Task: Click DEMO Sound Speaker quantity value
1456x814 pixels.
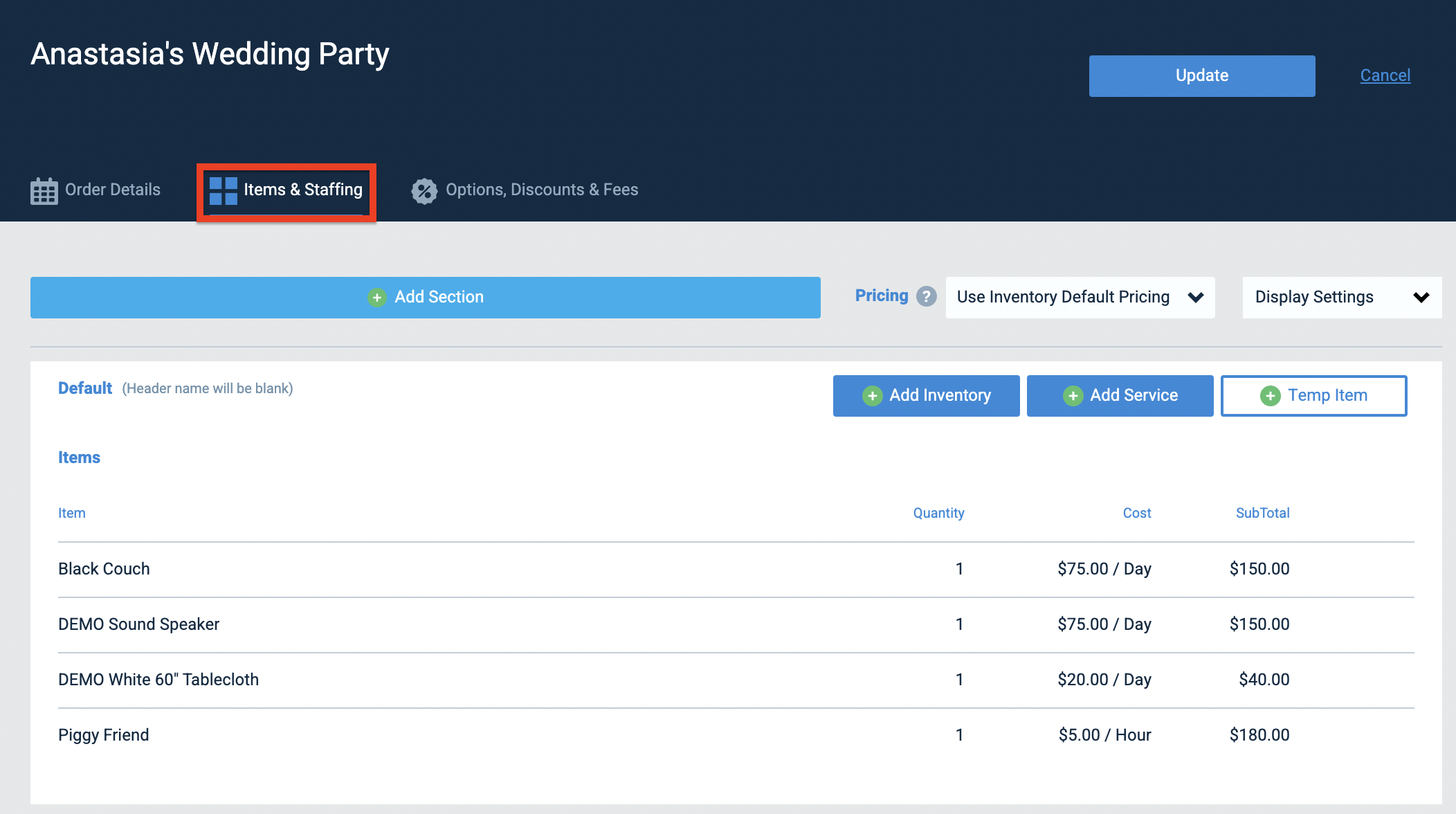Action: tap(959, 624)
